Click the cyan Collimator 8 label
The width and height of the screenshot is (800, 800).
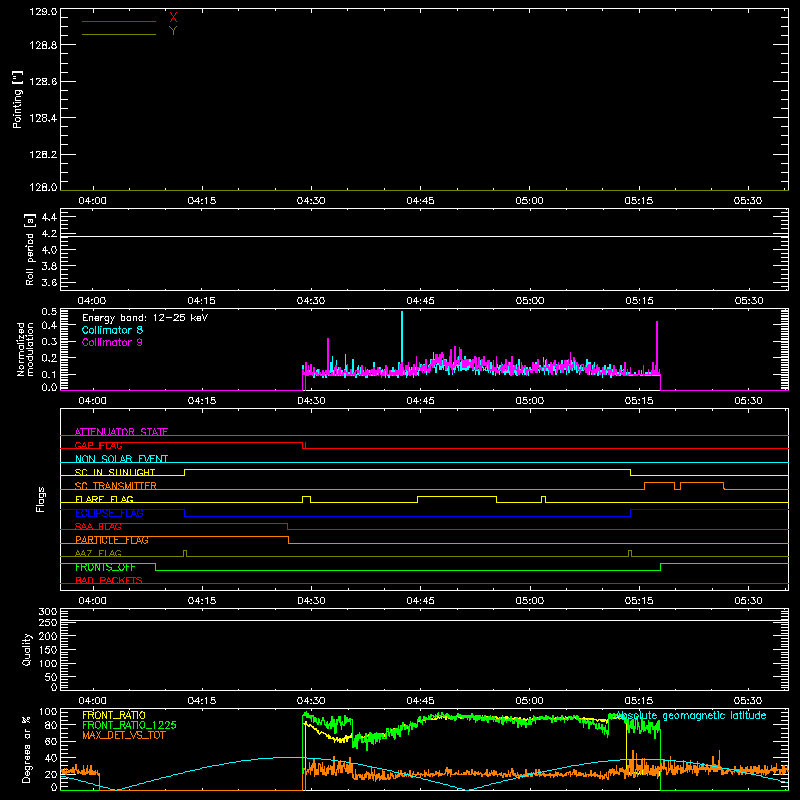112,330
